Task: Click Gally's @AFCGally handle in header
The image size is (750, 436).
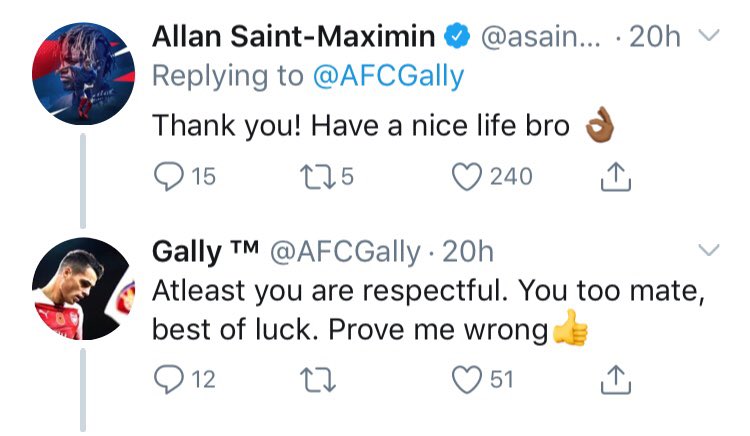Action: (x=345, y=252)
